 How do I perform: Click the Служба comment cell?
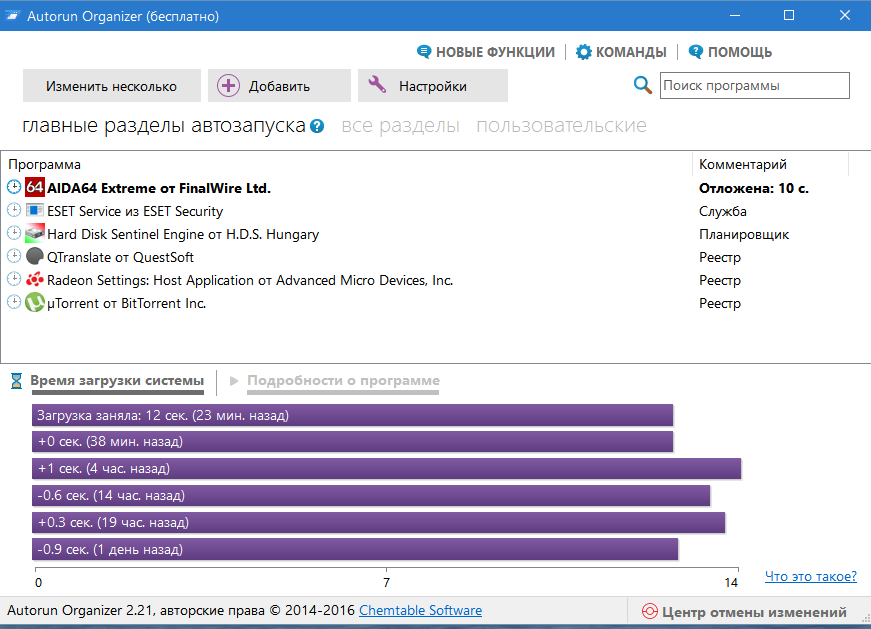723,211
